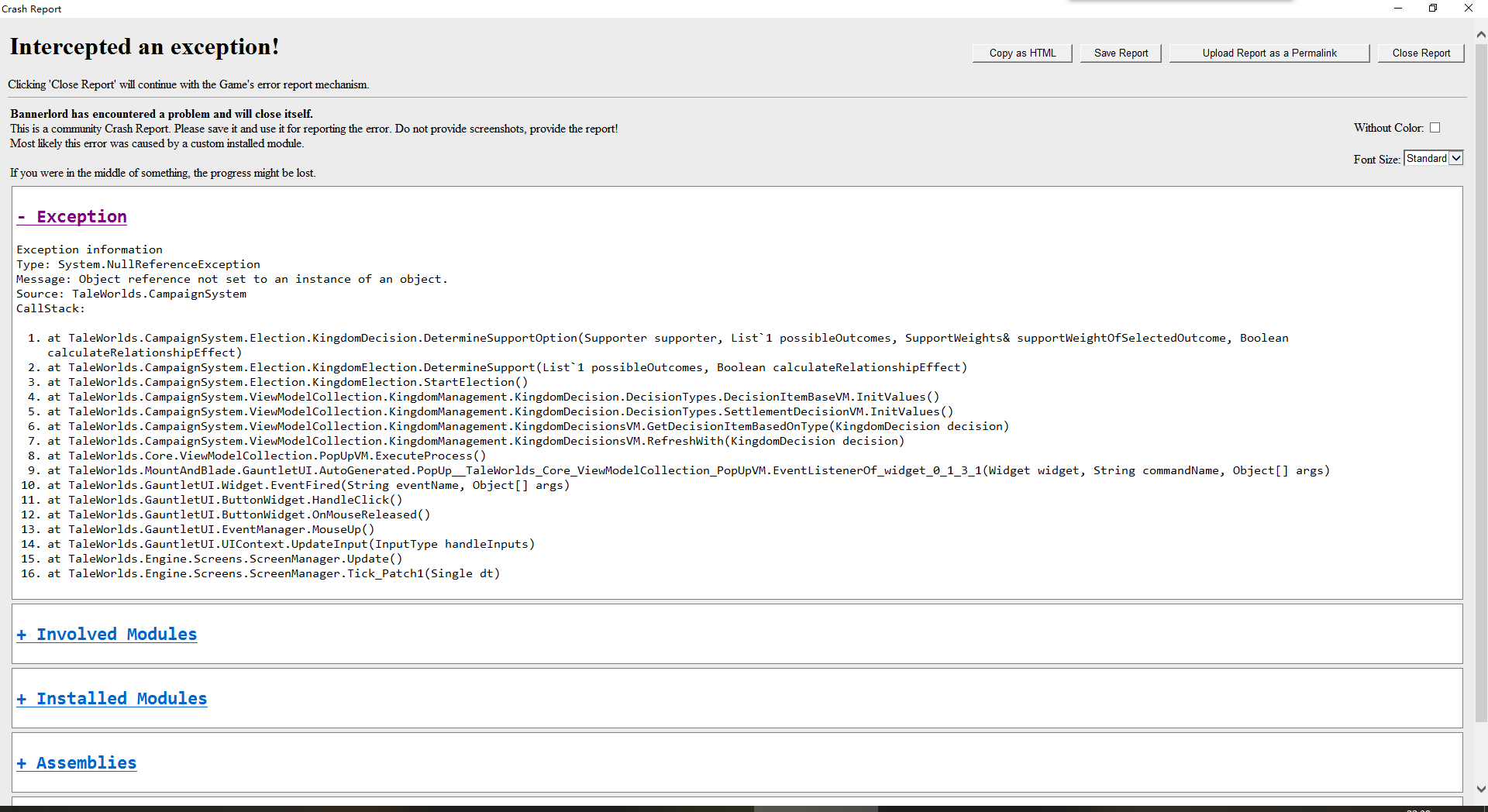Image resolution: width=1488 pixels, height=812 pixels.
Task: Click call stack line 7 KingdomDecisionsVM.RefreshWith
Action: coord(476,441)
